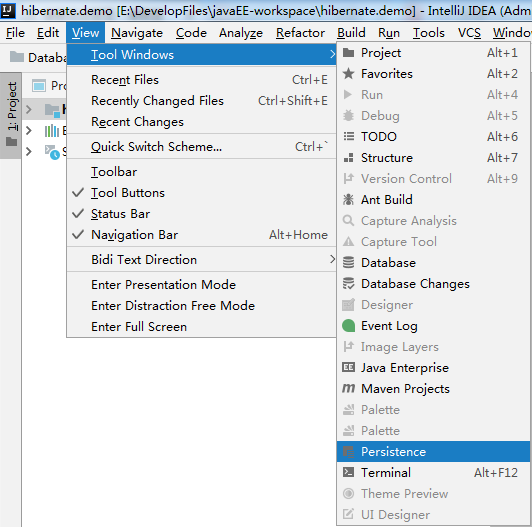Click the Capture Analysis magnifier icon

(x=348, y=221)
